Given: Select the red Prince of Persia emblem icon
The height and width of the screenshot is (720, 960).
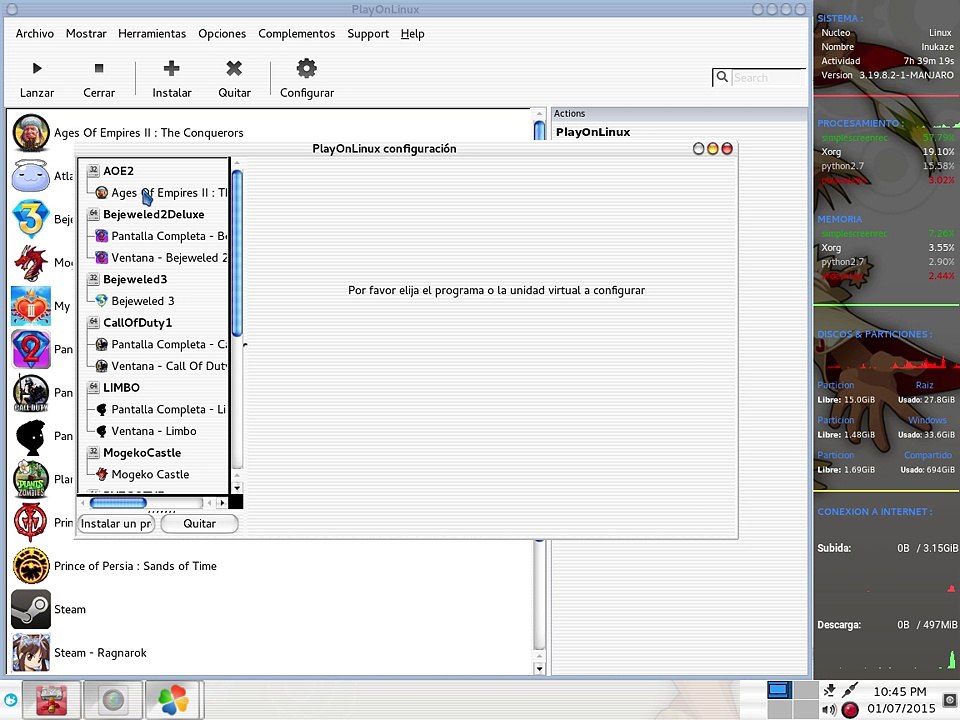Looking at the screenshot, I should tap(31, 522).
